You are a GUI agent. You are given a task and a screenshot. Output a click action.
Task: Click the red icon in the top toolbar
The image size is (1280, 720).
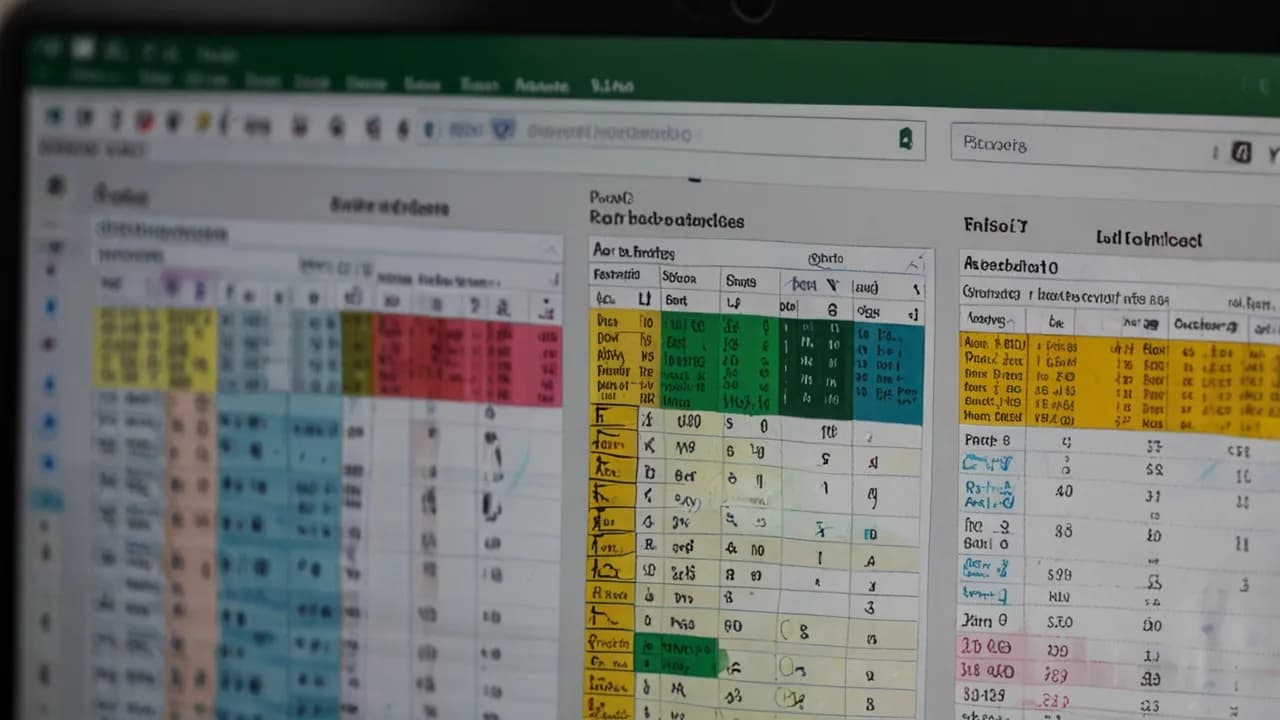tap(145, 121)
